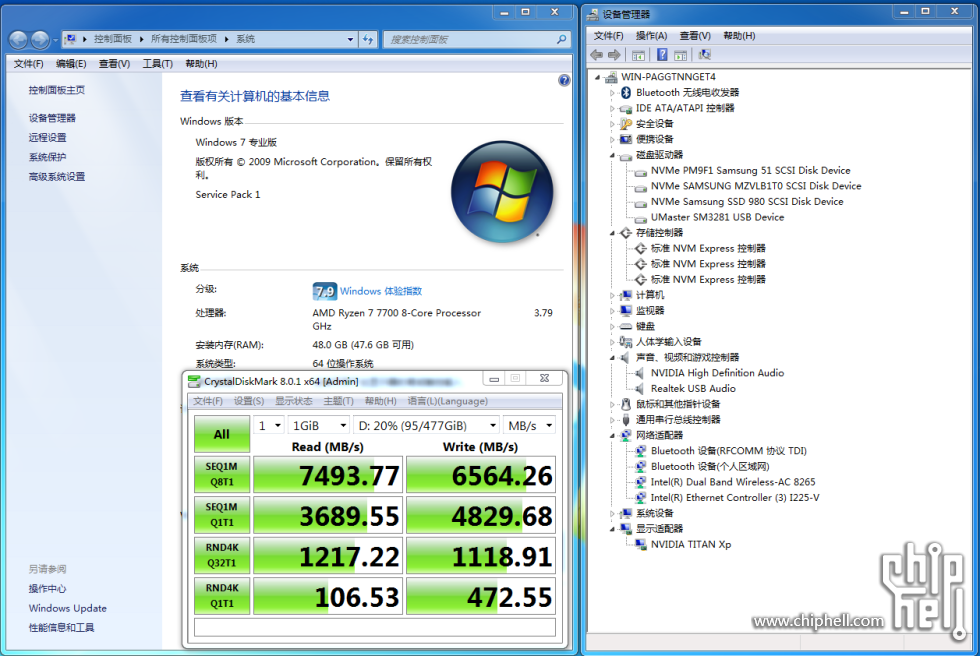The height and width of the screenshot is (656, 980).
Task: Click the help question mark in System window
Action: 564,80
